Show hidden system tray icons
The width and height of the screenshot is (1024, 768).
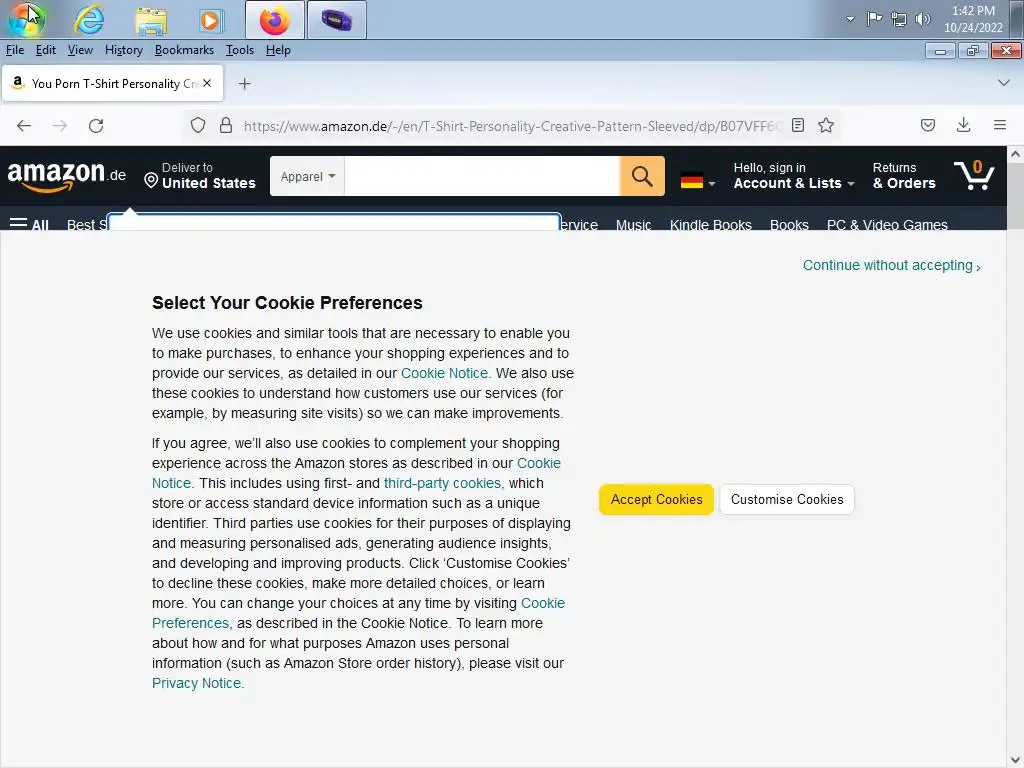[x=850, y=19]
